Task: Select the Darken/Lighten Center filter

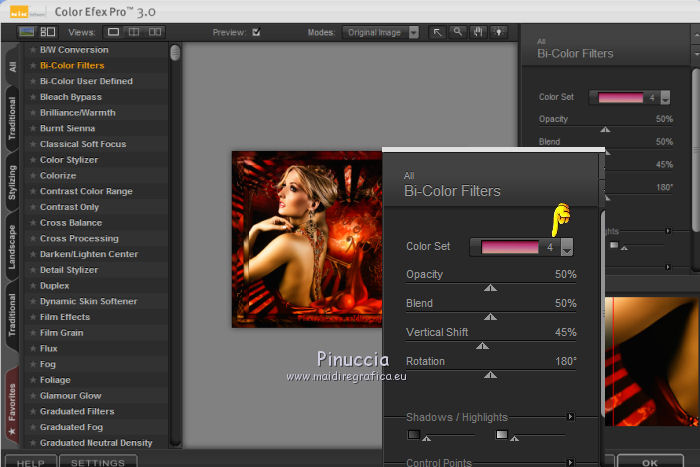Action: (89, 254)
